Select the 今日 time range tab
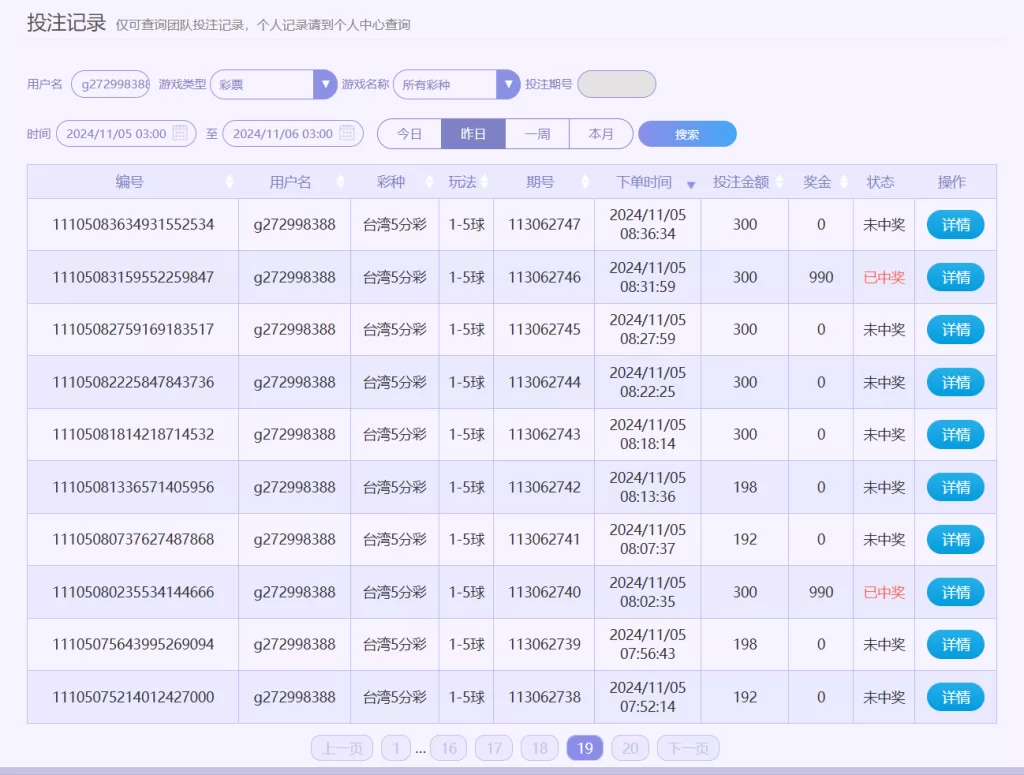The width and height of the screenshot is (1024, 775). 409,134
